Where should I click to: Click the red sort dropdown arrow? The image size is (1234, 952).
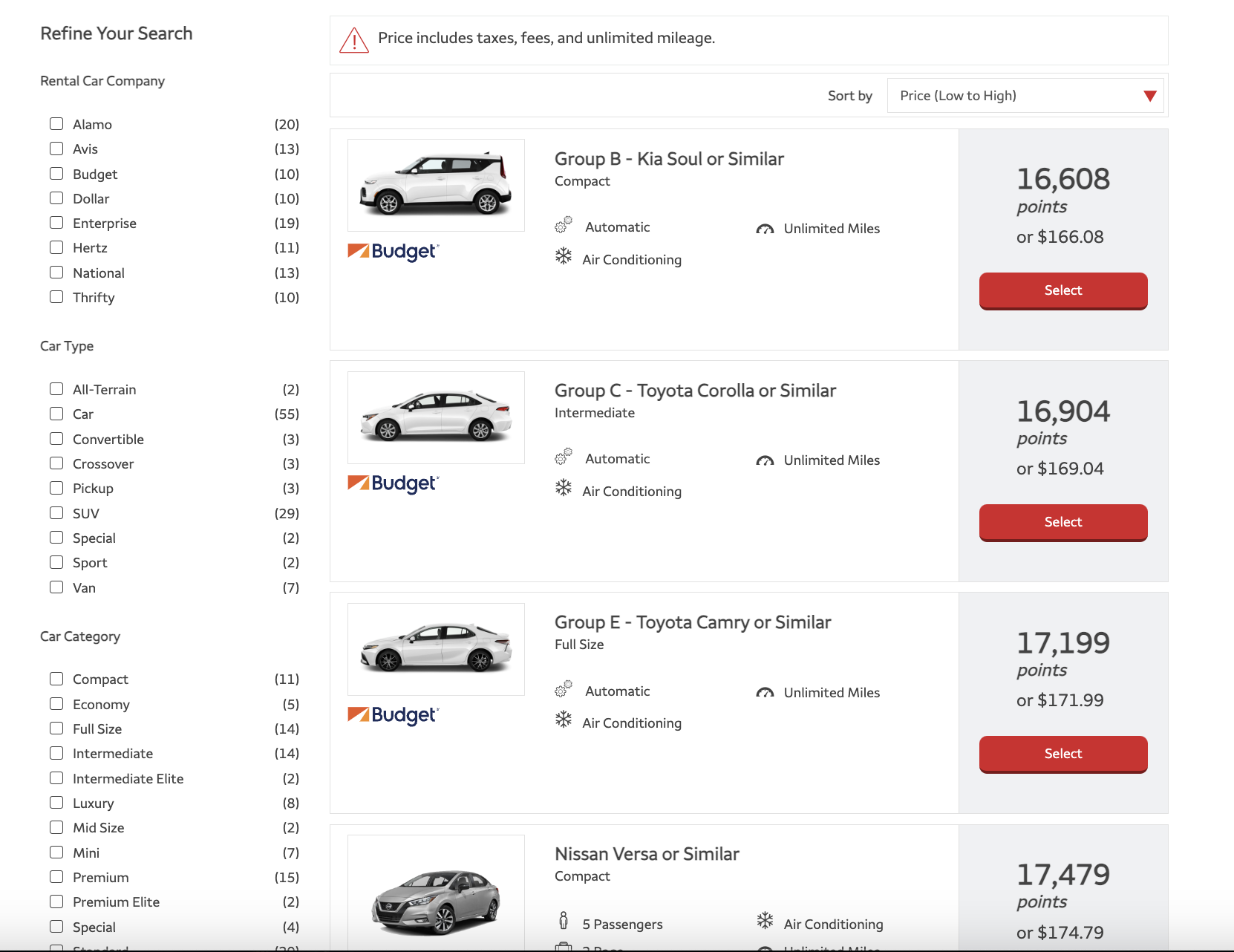pos(1150,96)
